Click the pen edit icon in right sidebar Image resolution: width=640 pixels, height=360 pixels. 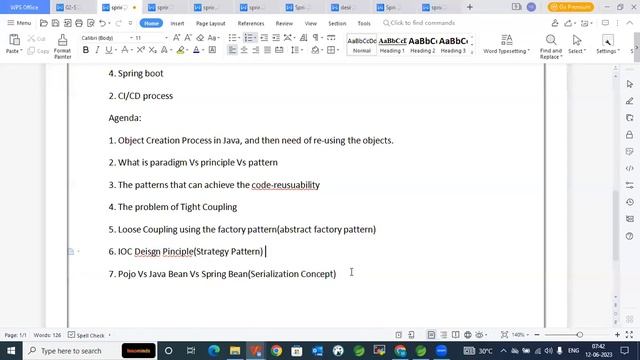point(630,101)
